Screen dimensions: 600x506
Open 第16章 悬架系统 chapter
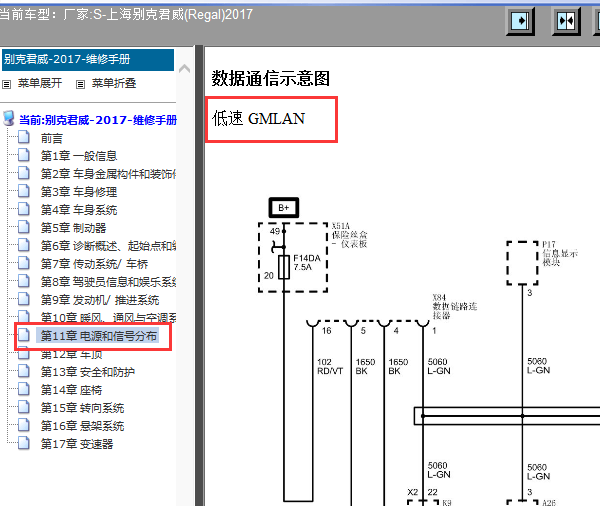click(82, 426)
